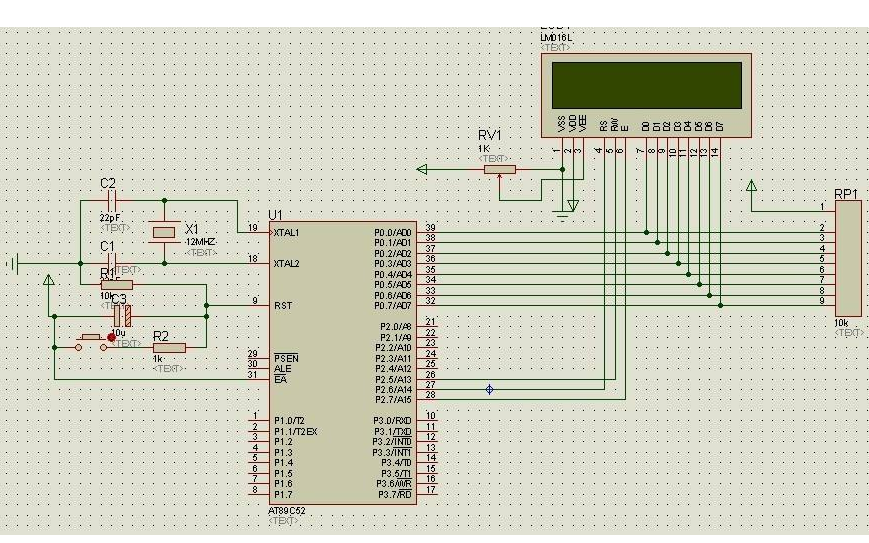Click the P3.0/RXD pin label
Image resolution: width=869 pixels, height=543 pixels.
click(x=392, y=421)
